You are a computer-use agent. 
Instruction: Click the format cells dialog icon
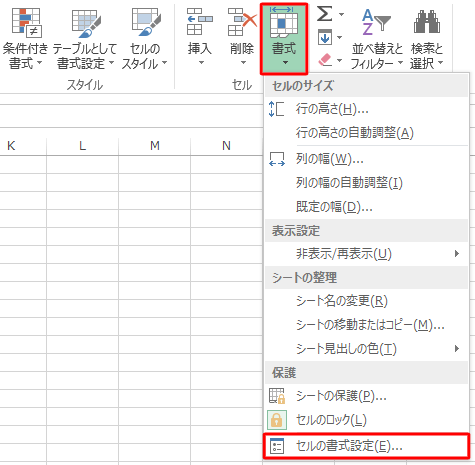[x=277, y=446]
